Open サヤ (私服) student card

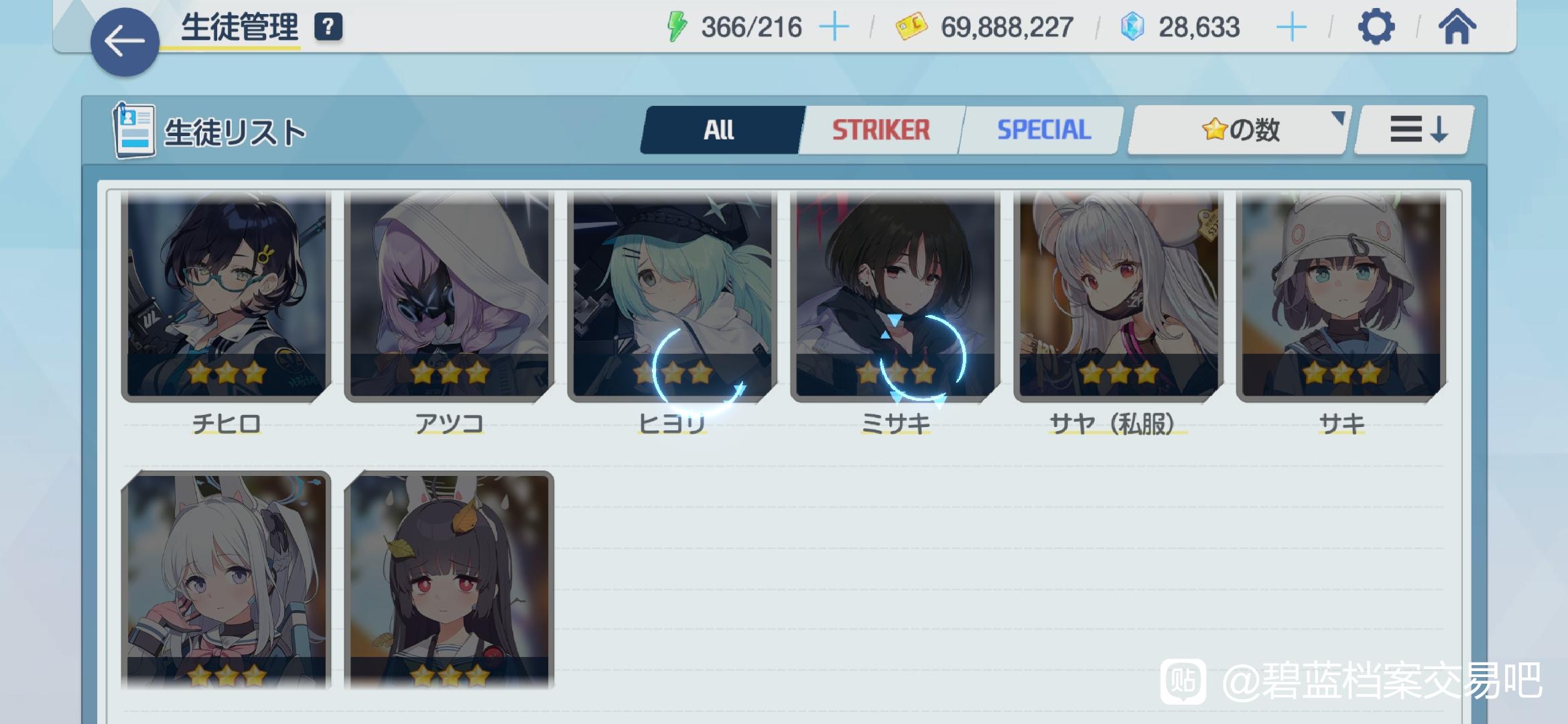(1118, 297)
